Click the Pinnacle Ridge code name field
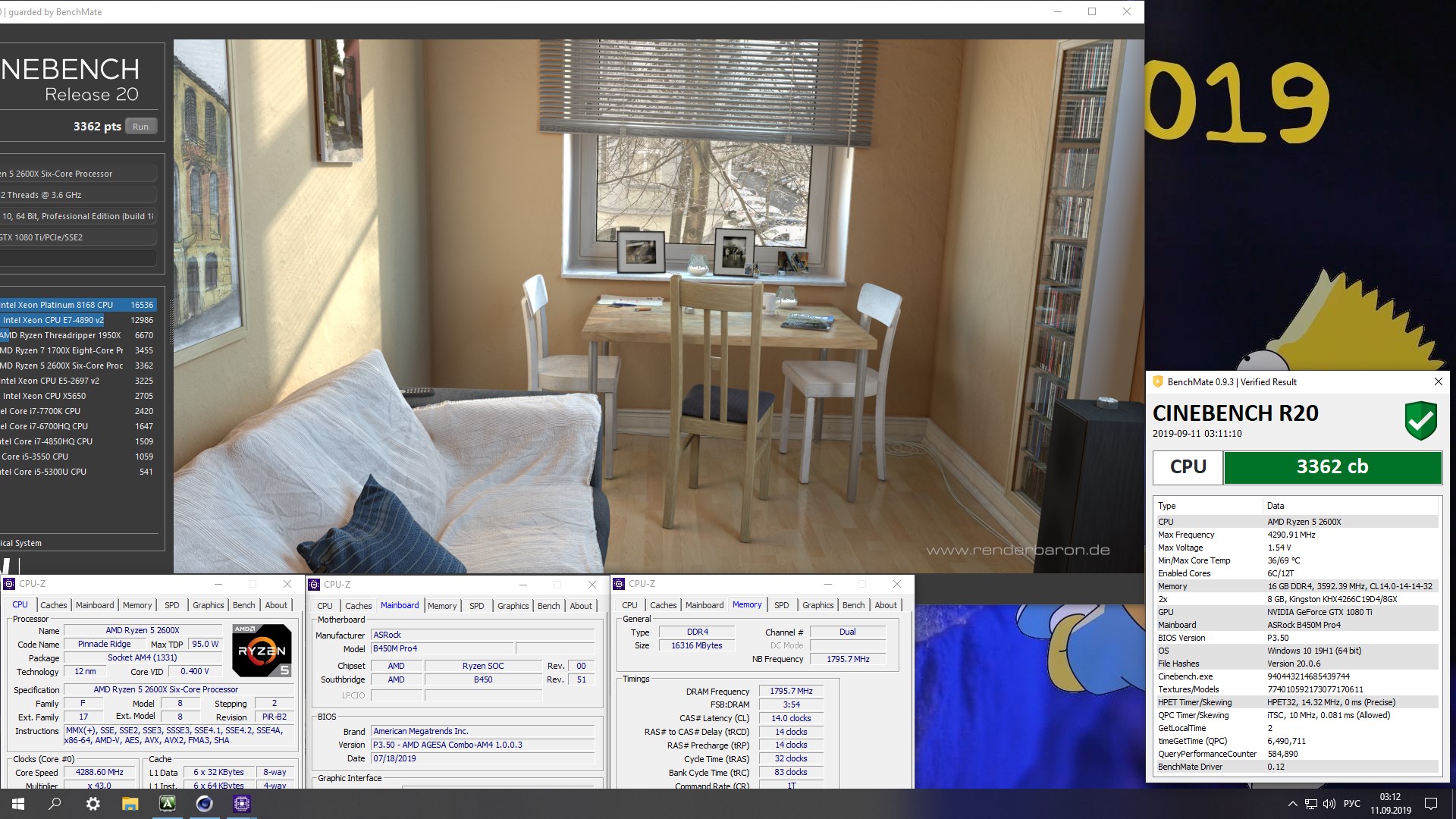Image resolution: width=1456 pixels, height=819 pixels. click(x=104, y=645)
